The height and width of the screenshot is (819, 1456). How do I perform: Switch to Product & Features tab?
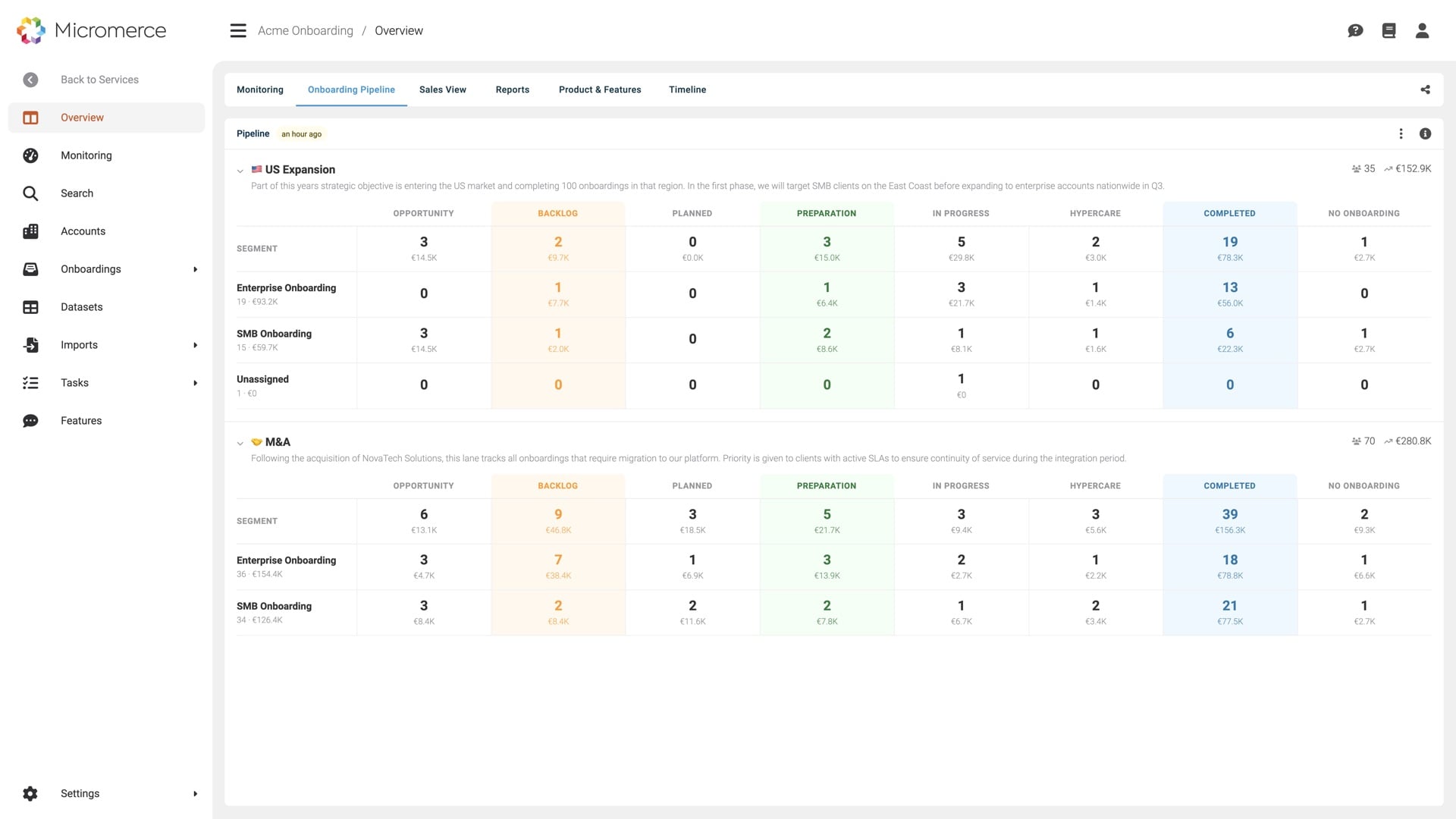pos(600,89)
